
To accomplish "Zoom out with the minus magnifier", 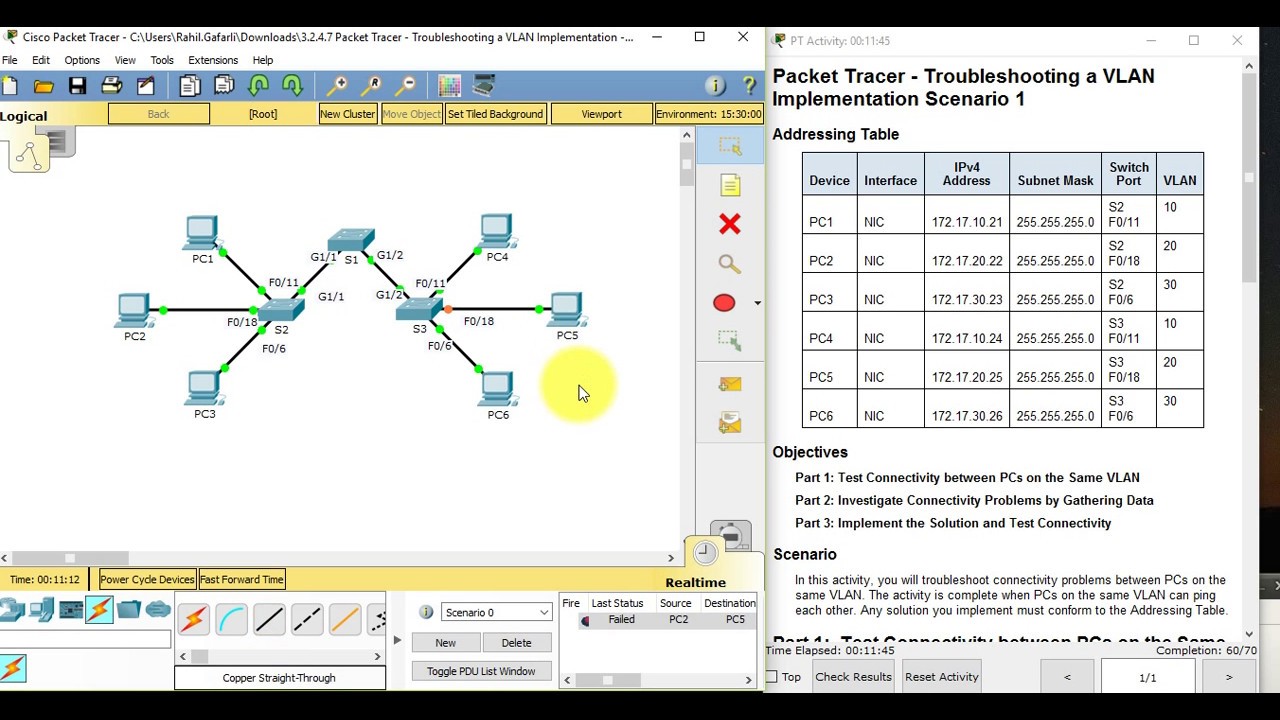I will coord(406,86).
